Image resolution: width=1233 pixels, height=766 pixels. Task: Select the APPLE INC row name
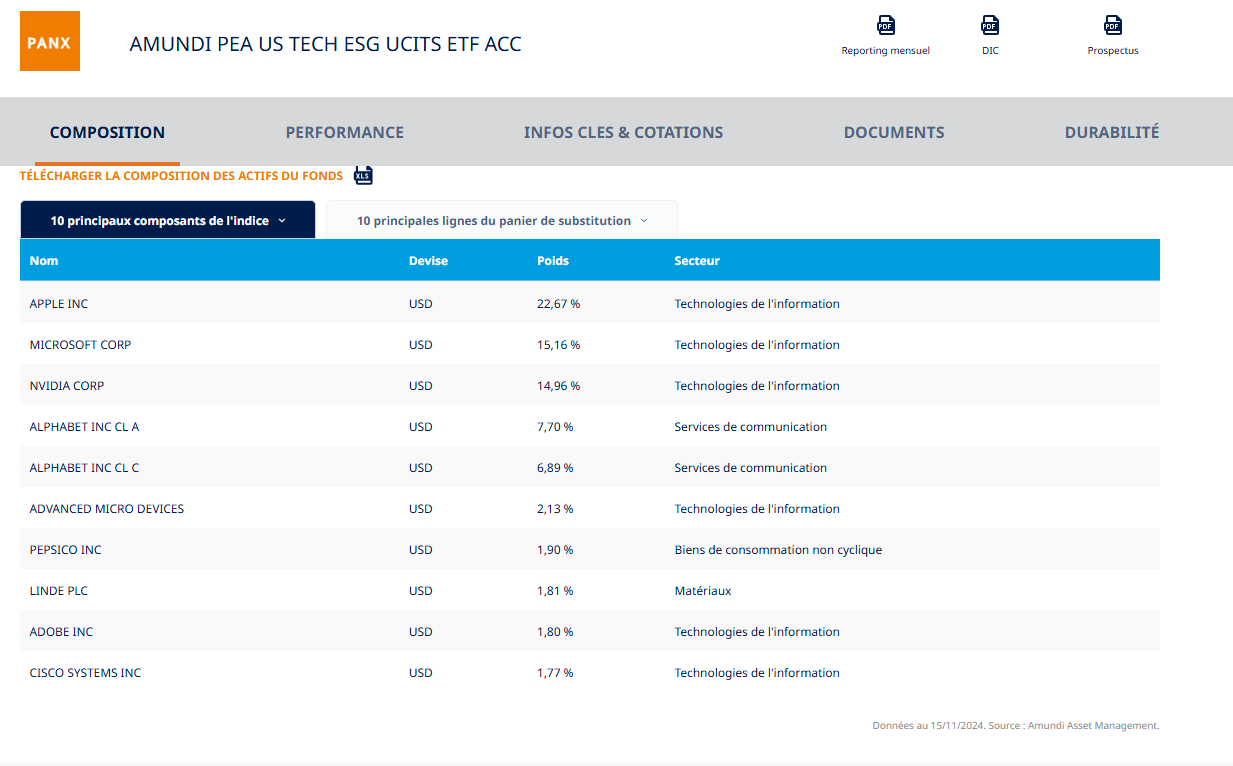(x=59, y=304)
